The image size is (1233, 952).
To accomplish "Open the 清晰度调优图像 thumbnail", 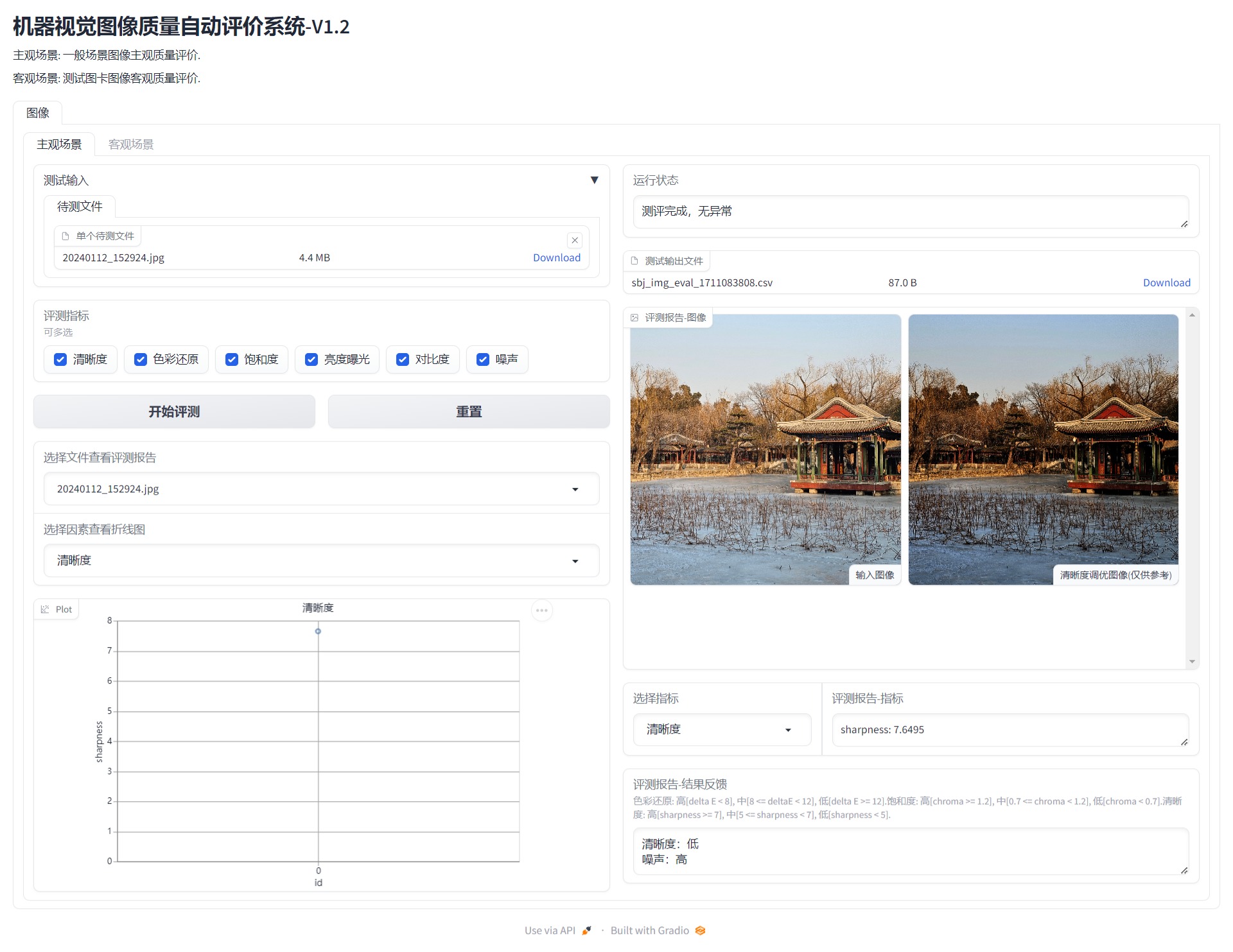I will (1043, 449).
